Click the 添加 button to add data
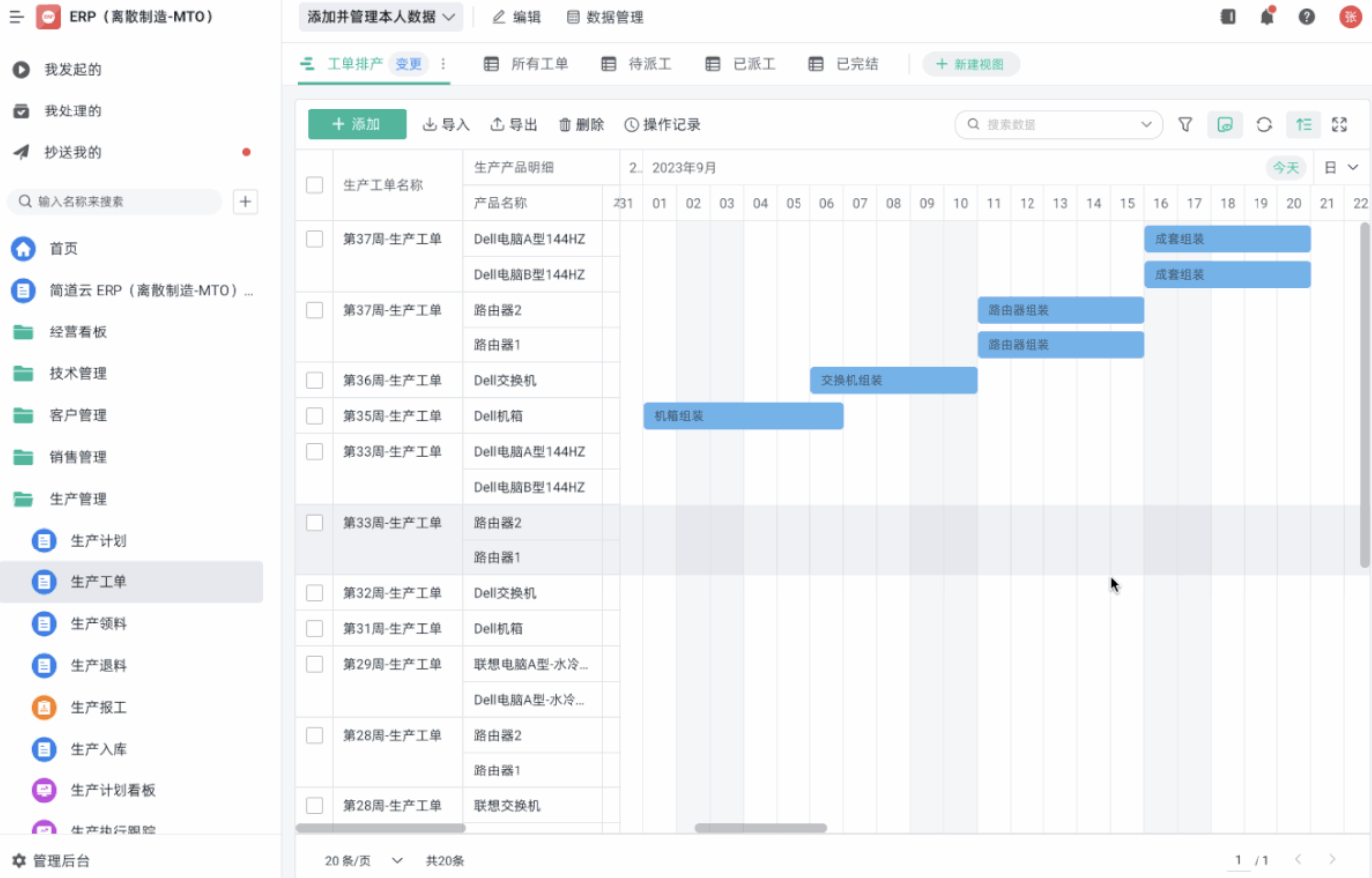 click(x=356, y=124)
